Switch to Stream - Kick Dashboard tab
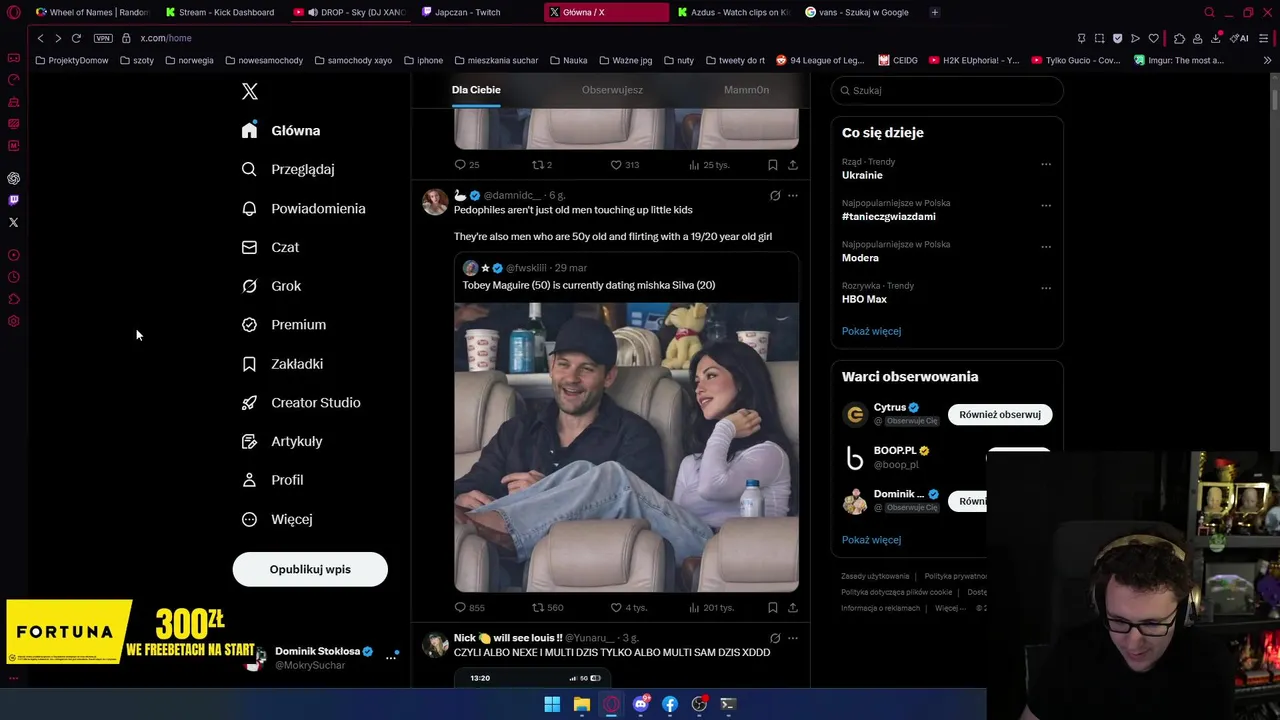 pyautogui.click(x=219, y=12)
